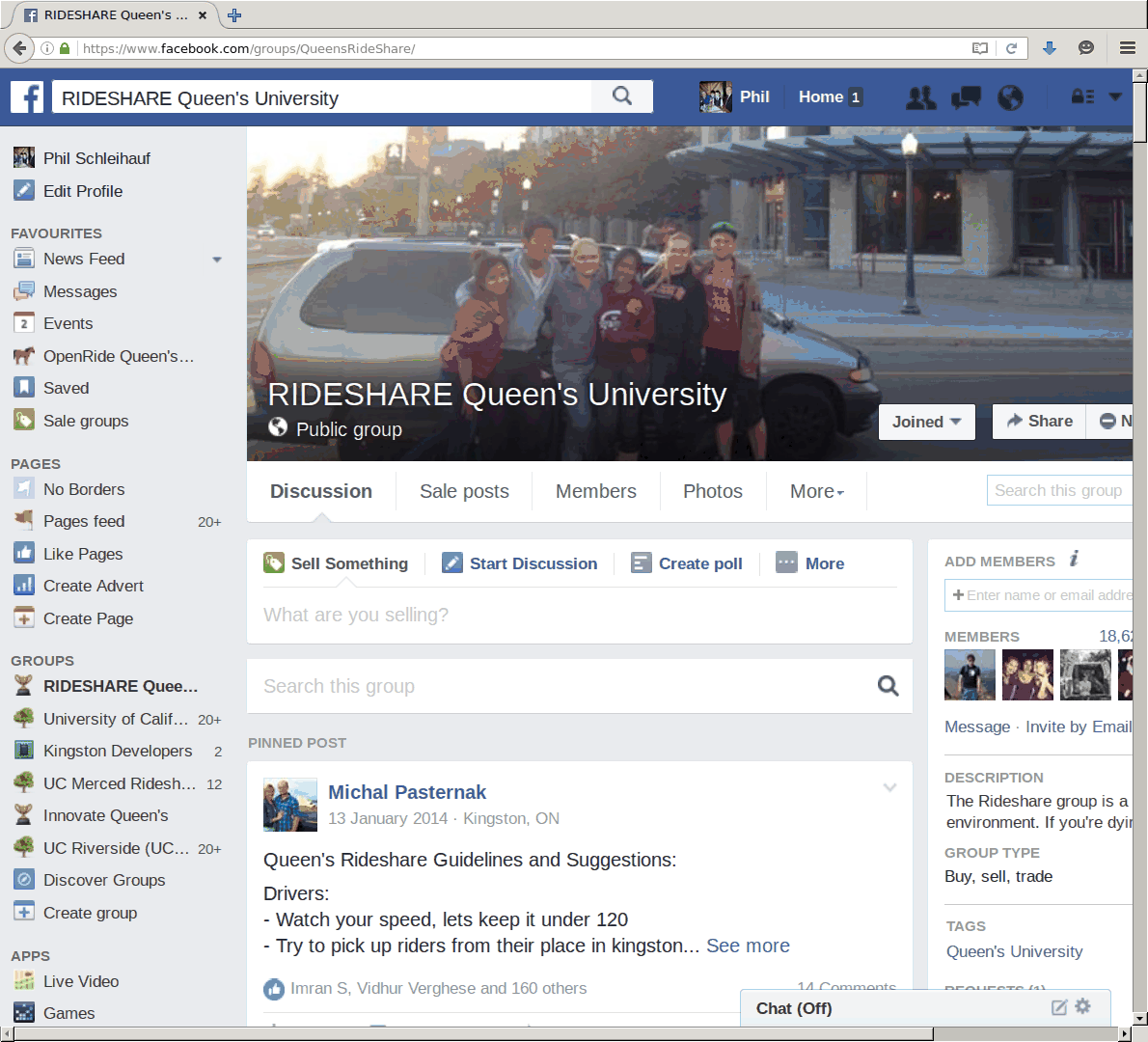The height and width of the screenshot is (1042, 1148).
Task: Click Michal Pasternak's profile picture
Action: [290, 805]
